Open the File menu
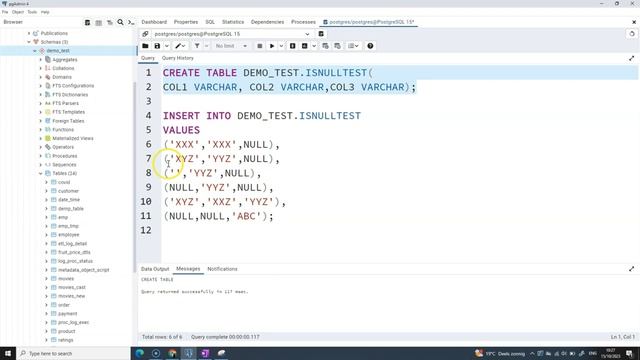 (5, 12)
